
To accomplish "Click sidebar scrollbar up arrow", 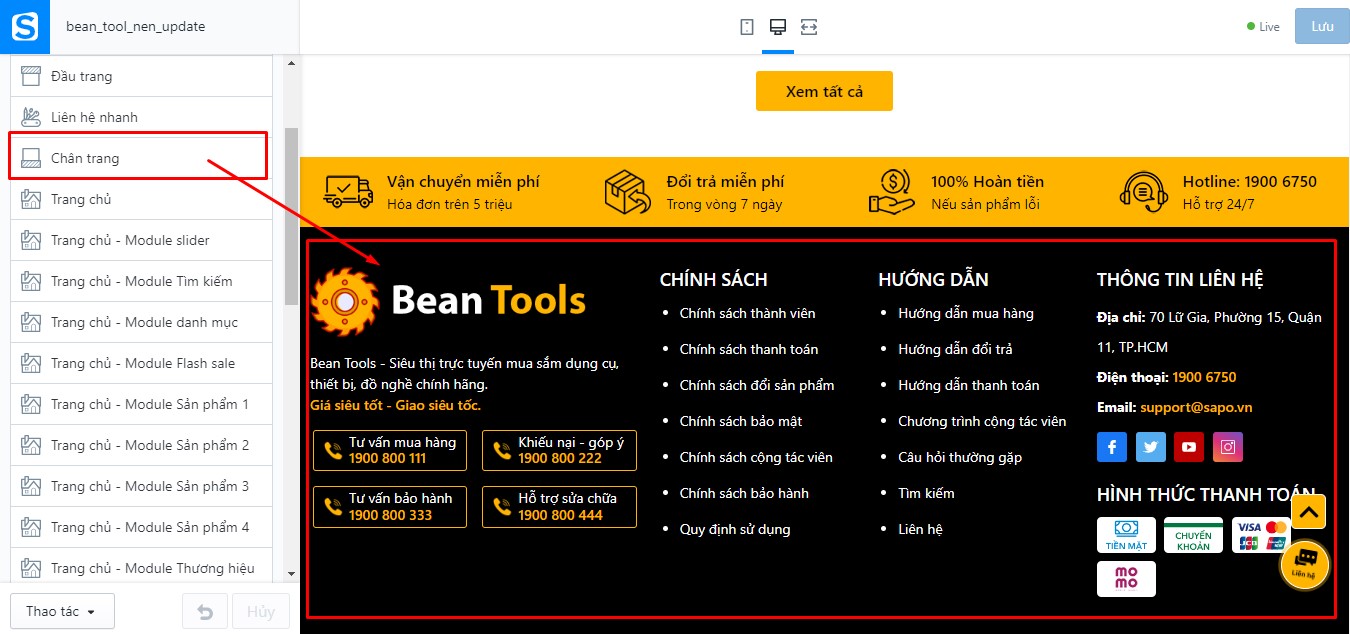I will pyautogui.click(x=291, y=64).
